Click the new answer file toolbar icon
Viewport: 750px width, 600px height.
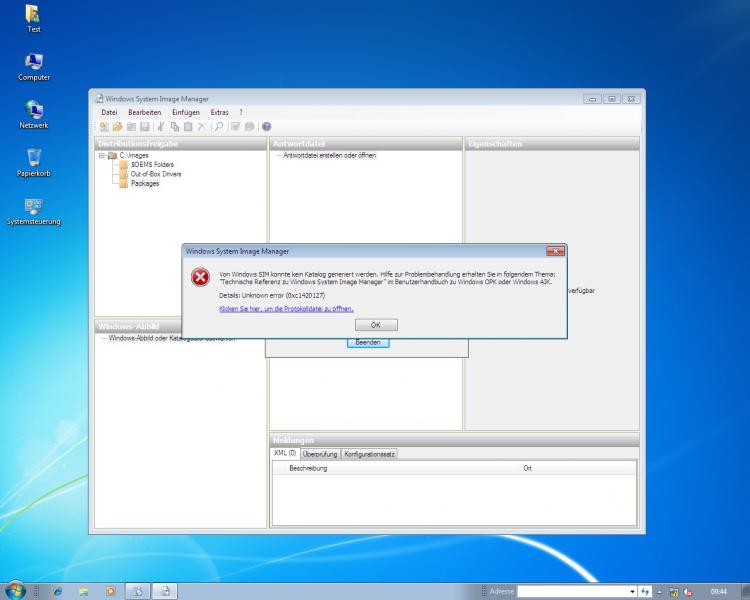click(x=104, y=127)
